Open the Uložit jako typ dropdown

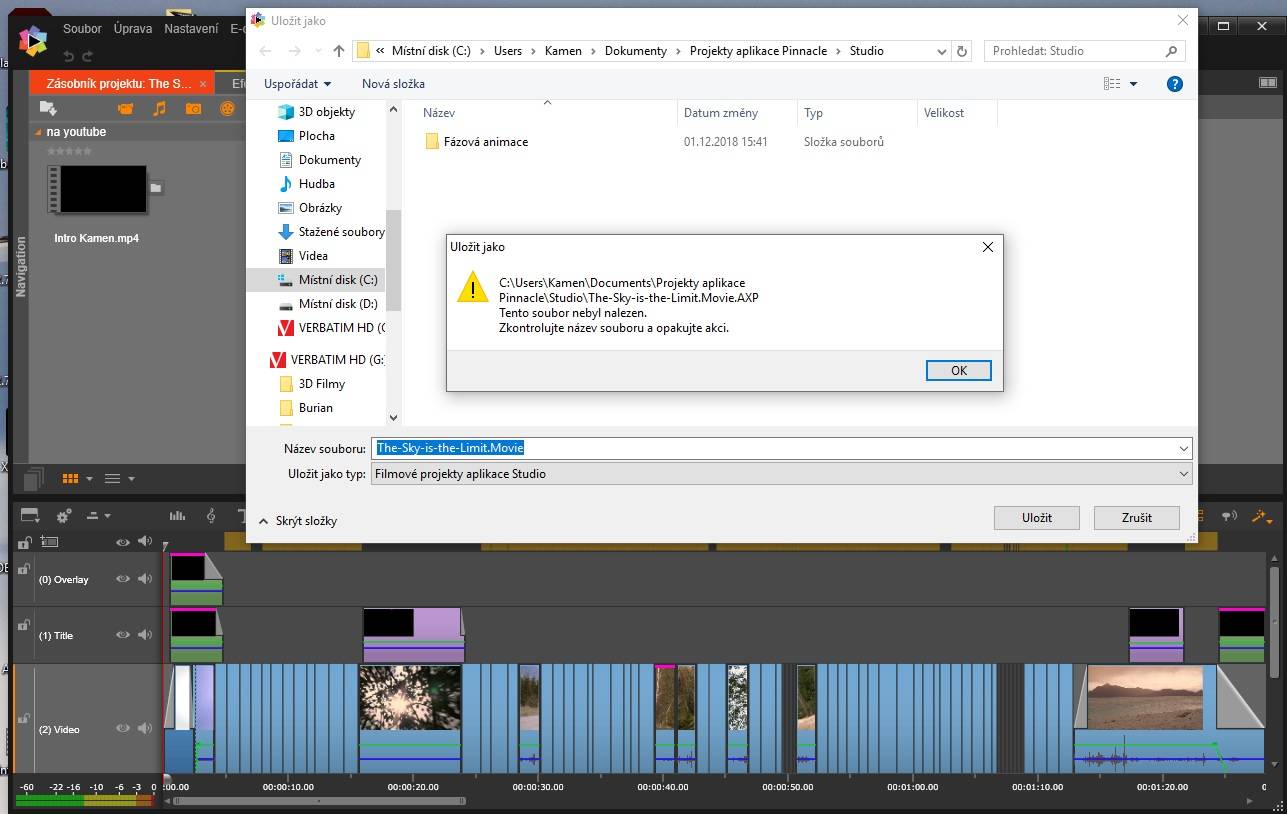781,474
